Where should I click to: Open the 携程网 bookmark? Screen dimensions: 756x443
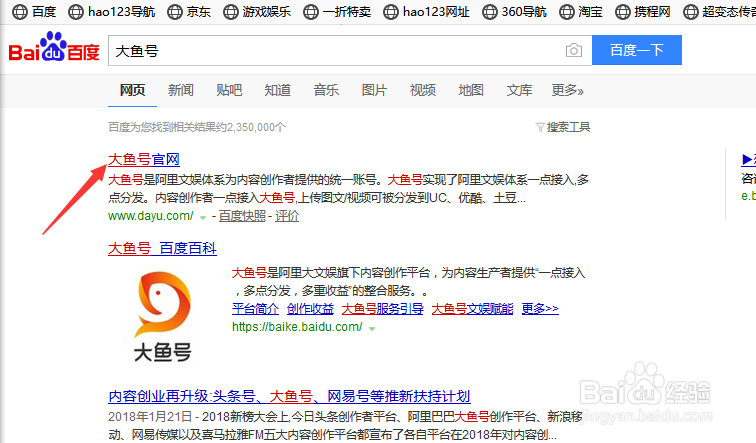tap(643, 12)
